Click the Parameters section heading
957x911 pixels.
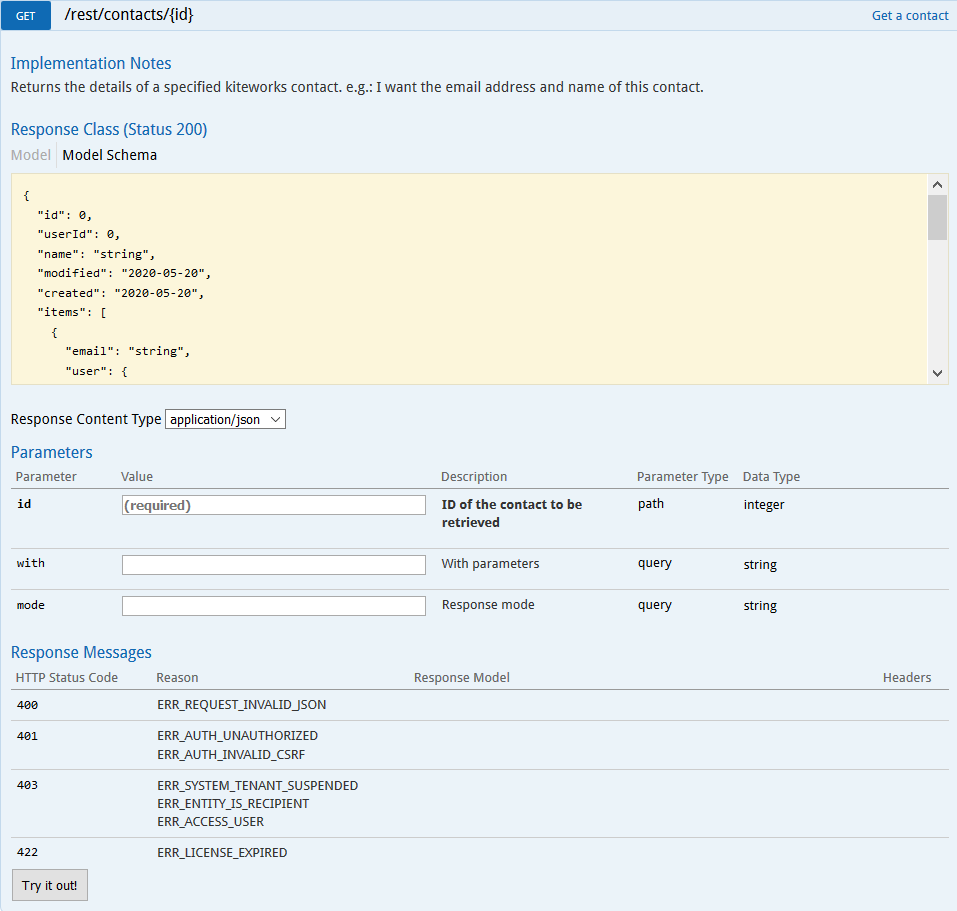click(x=51, y=452)
